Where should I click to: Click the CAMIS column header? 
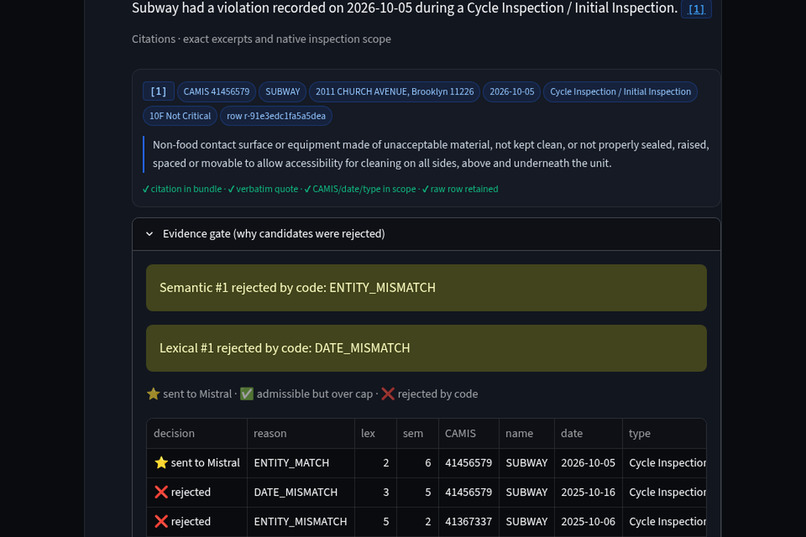click(x=468, y=434)
